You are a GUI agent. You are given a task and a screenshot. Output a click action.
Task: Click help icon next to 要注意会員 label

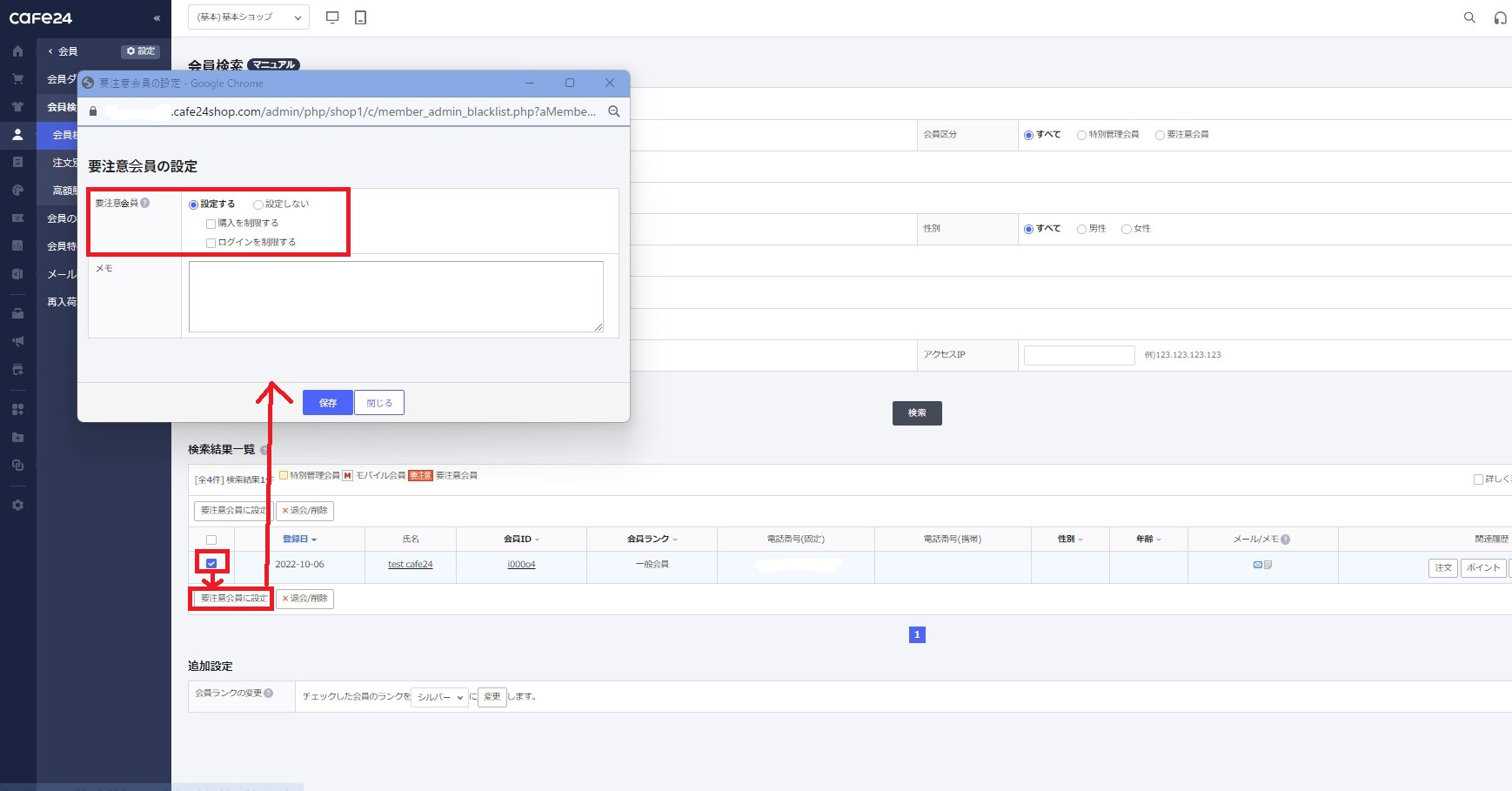pyautogui.click(x=145, y=203)
